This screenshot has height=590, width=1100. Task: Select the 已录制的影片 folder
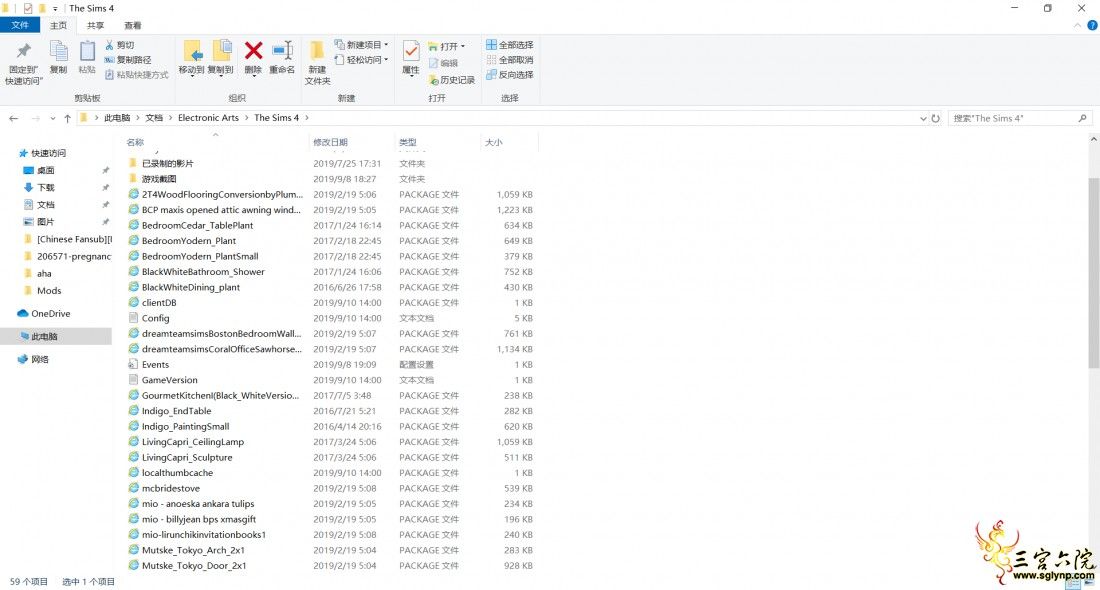click(168, 163)
